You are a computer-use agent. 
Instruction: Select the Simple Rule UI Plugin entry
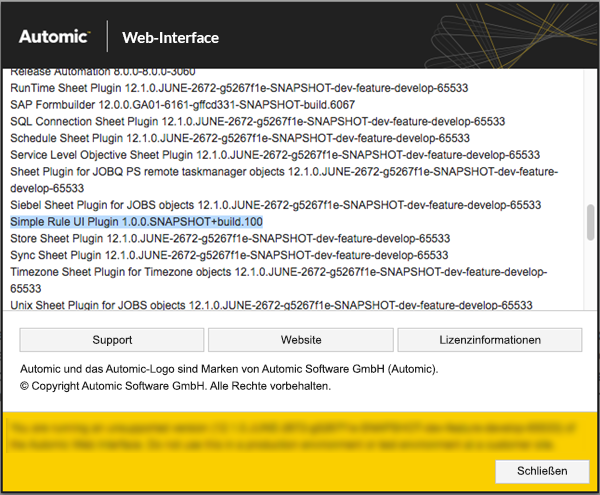pyautogui.click(x=136, y=221)
